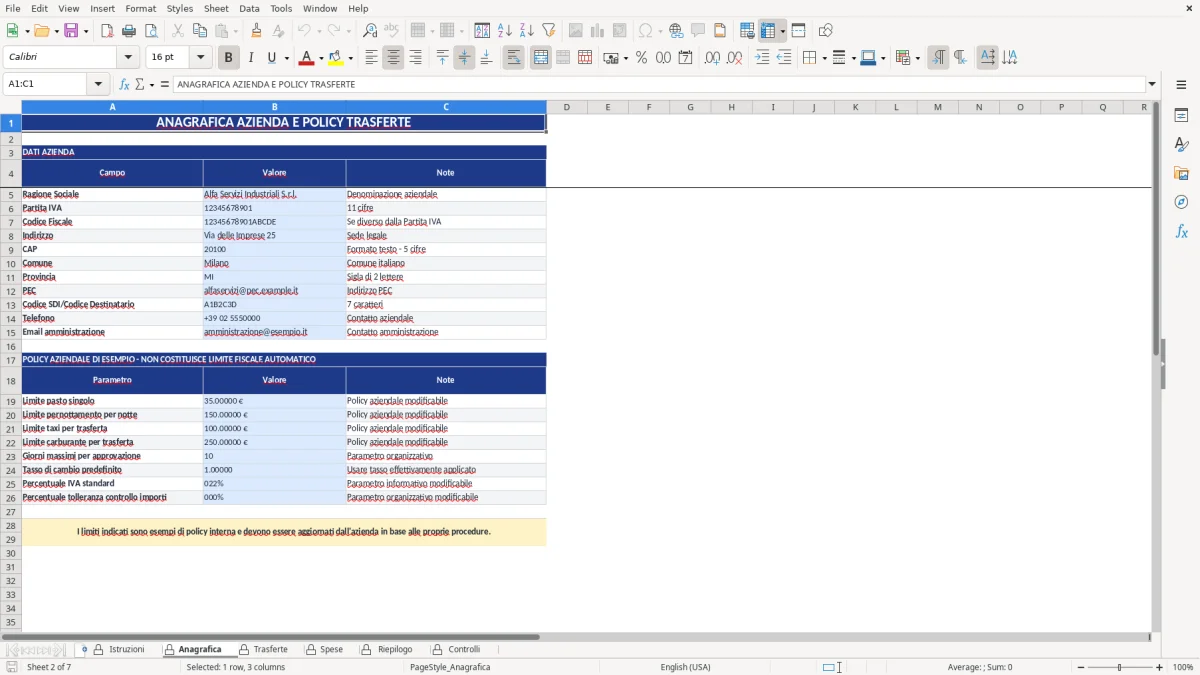The image size is (1200, 675).
Task: Click the Print icon in toolbar
Action: [129, 31]
